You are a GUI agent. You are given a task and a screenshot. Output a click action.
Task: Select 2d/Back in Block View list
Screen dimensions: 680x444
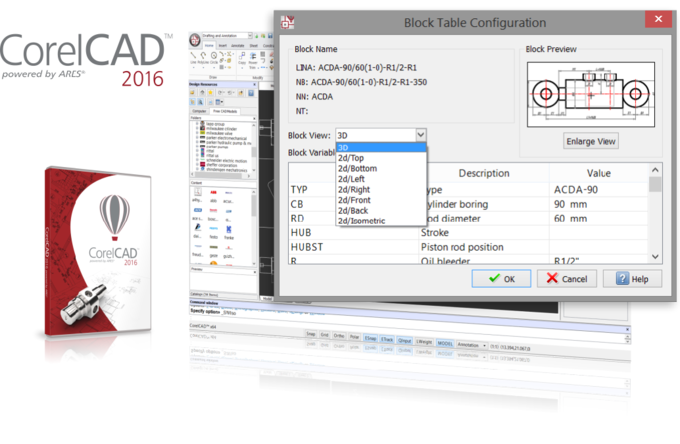point(381,210)
